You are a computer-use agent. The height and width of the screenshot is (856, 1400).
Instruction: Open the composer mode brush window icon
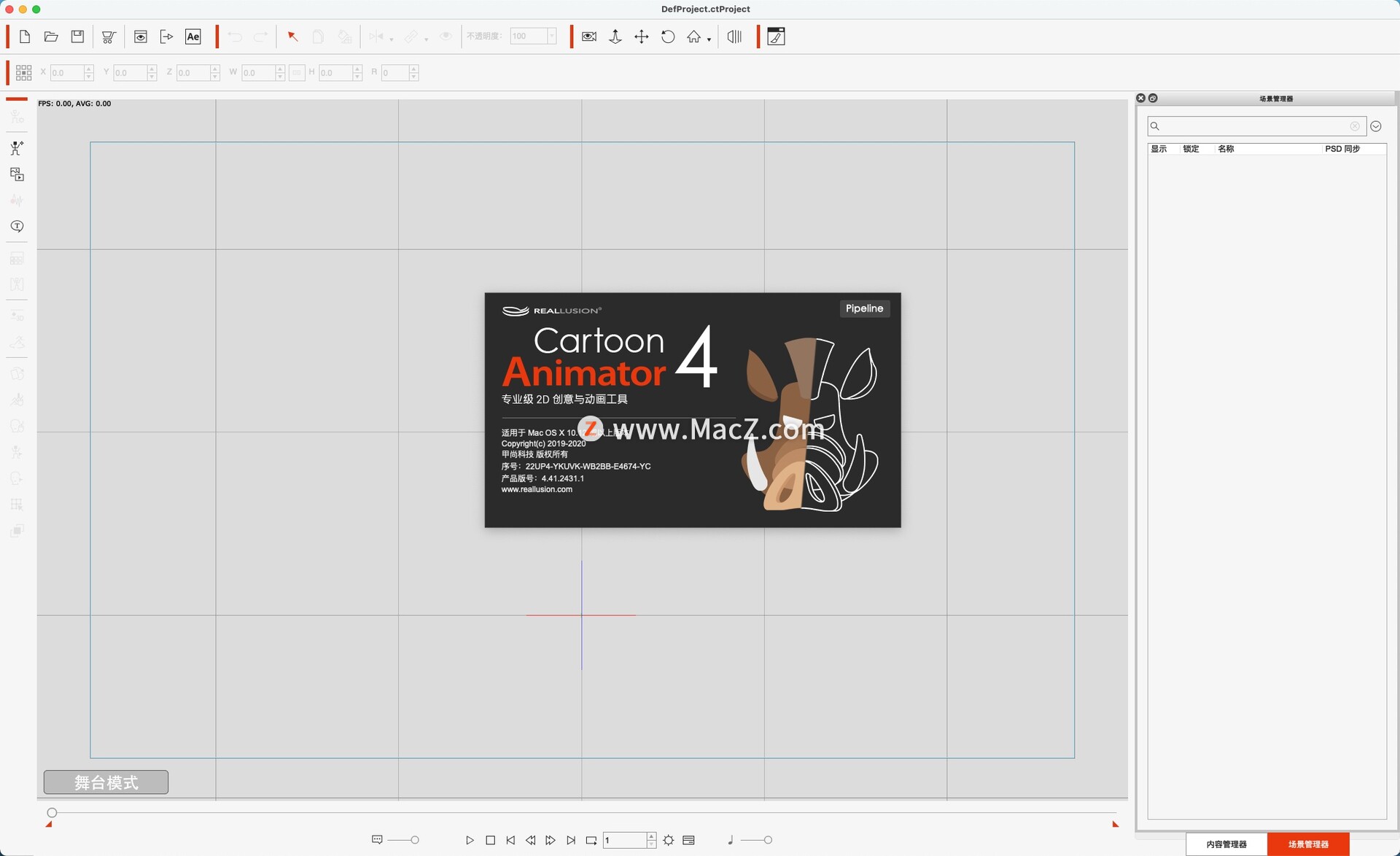click(777, 36)
